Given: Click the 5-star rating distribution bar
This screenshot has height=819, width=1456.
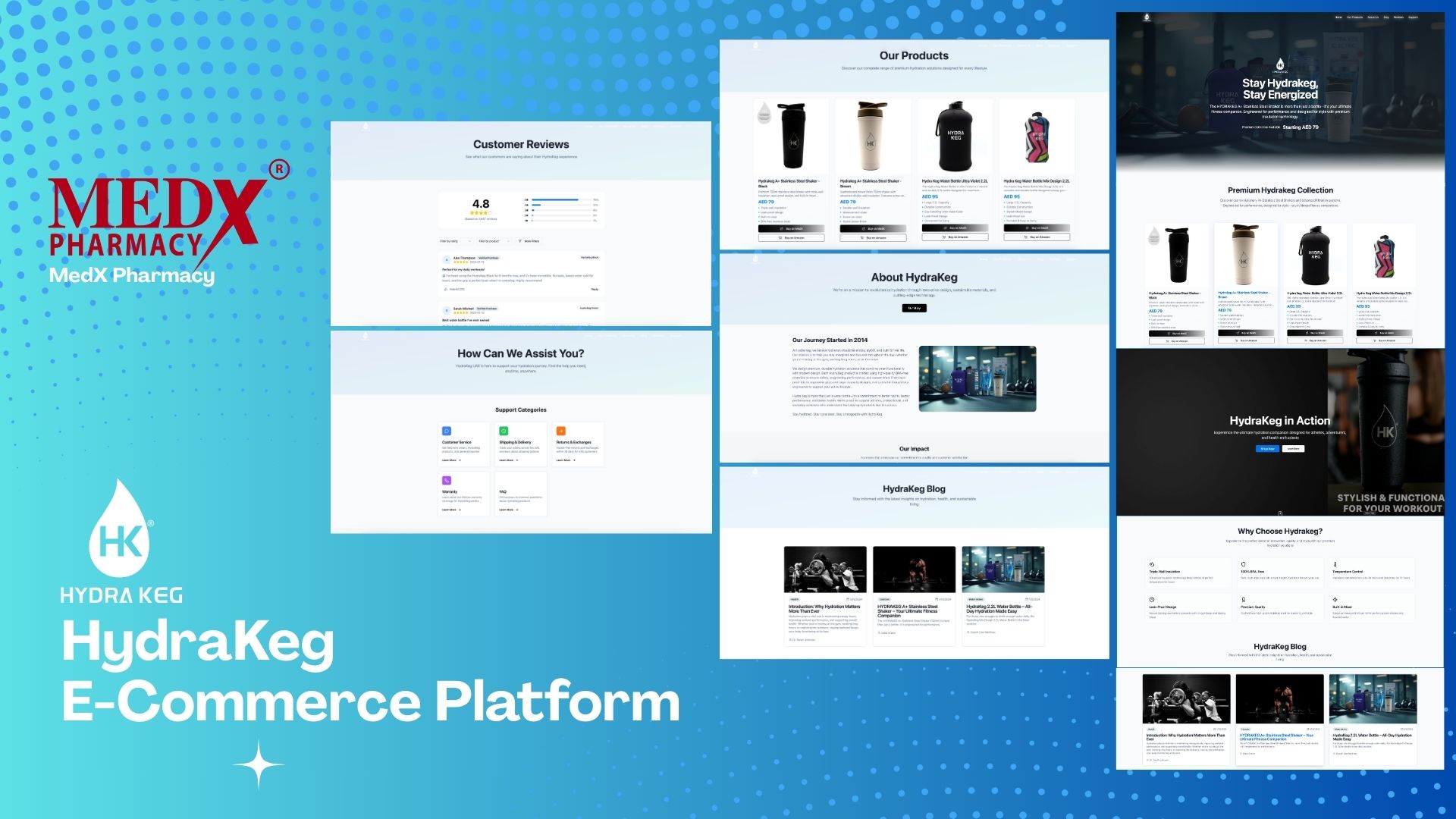Looking at the screenshot, I should click(561, 199).
